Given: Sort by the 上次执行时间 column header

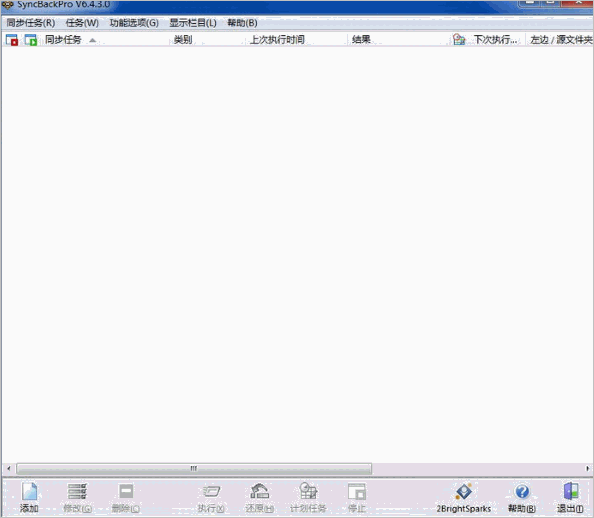Looking at the screenshot, I should [x=277, y=39].
